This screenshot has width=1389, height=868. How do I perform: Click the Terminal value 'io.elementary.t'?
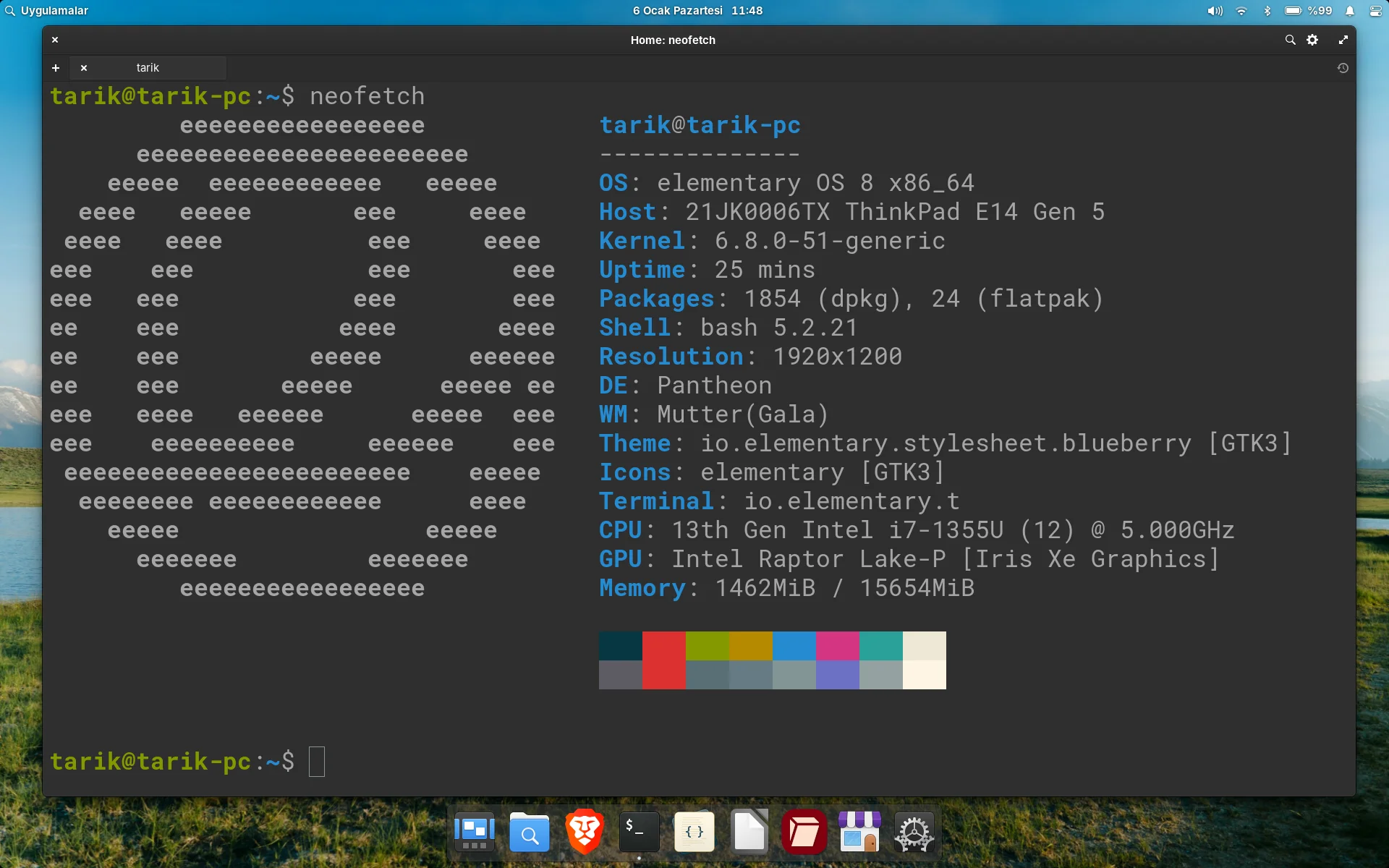pyautogui.click(x=852, y=501)
